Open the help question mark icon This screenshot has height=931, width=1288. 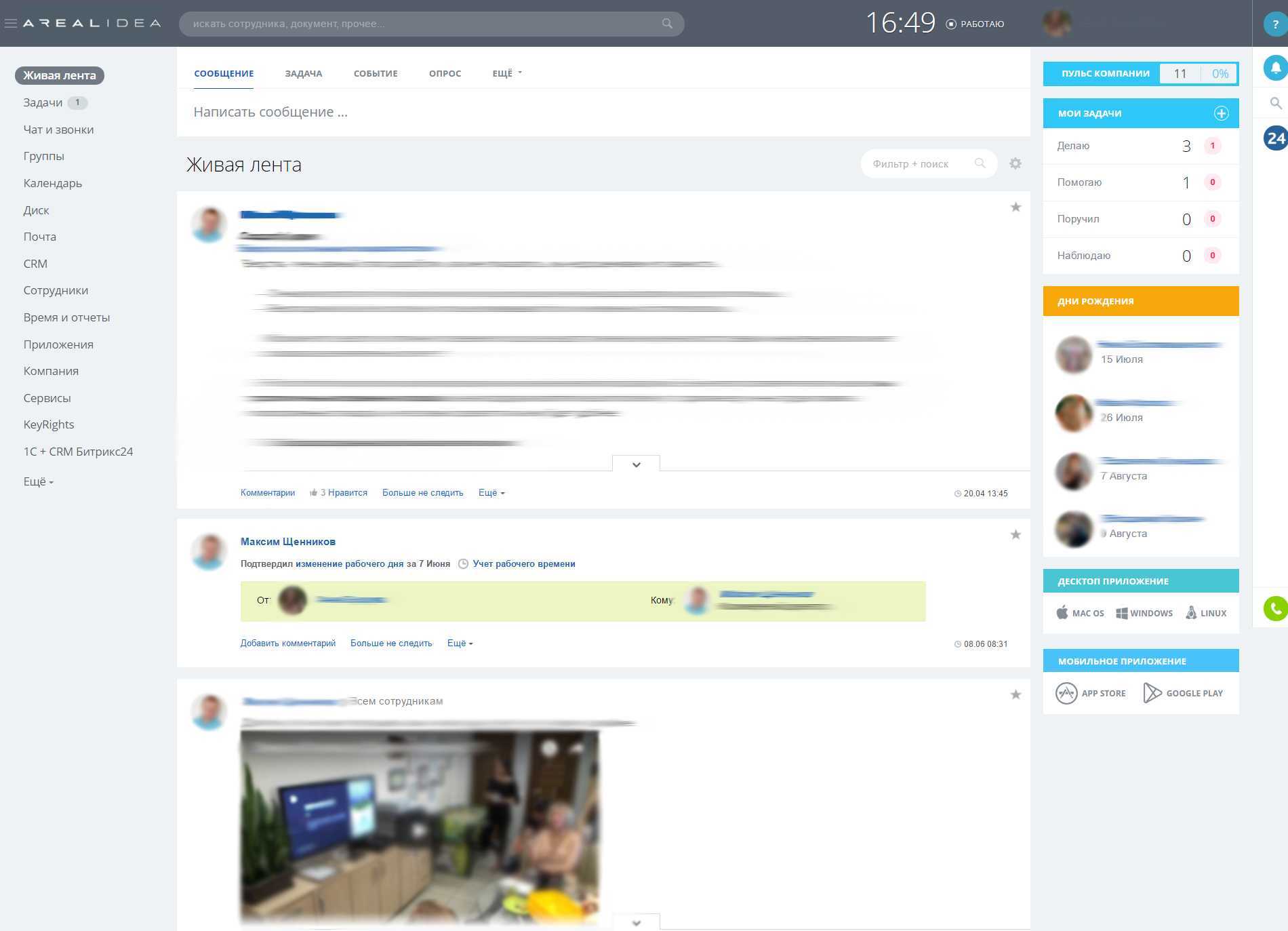click(x=1275, y=24)
